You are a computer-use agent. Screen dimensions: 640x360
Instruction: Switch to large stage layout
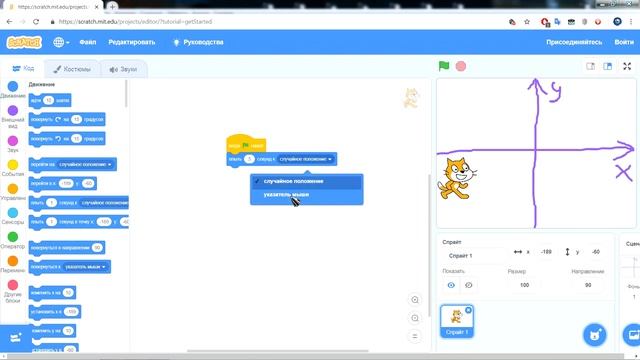[x=607, y=66]
